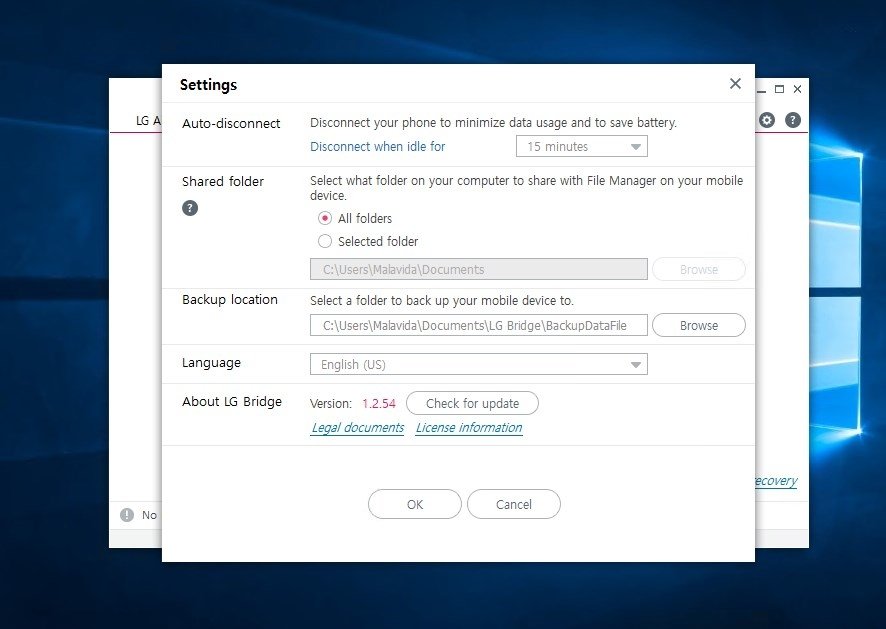The image size is (886, 629).
Task: Minimize the LG Bridge main window
Action: coord(762,90)
